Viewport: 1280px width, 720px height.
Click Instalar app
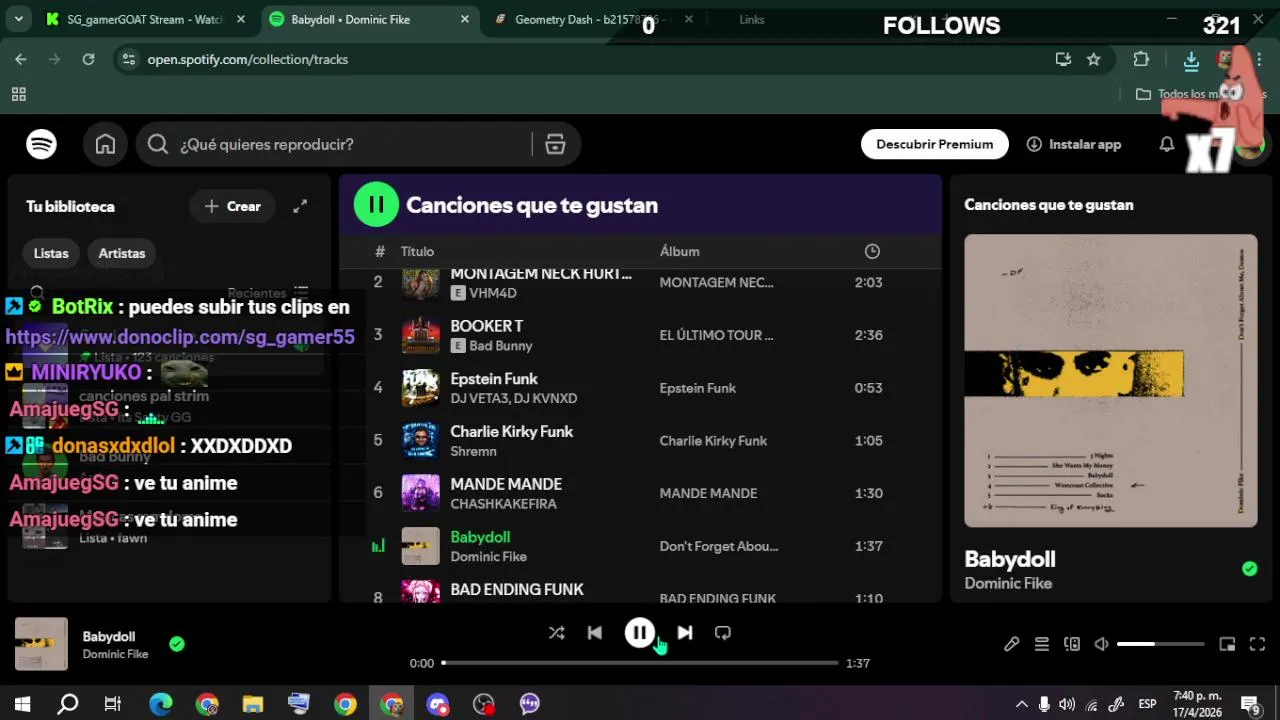1074,144
